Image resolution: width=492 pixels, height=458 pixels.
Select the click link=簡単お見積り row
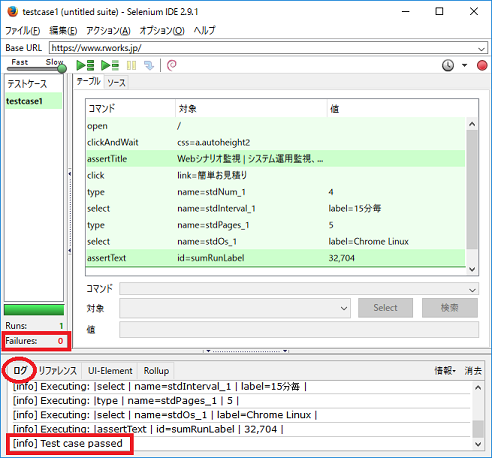click(x=275, y=175)
